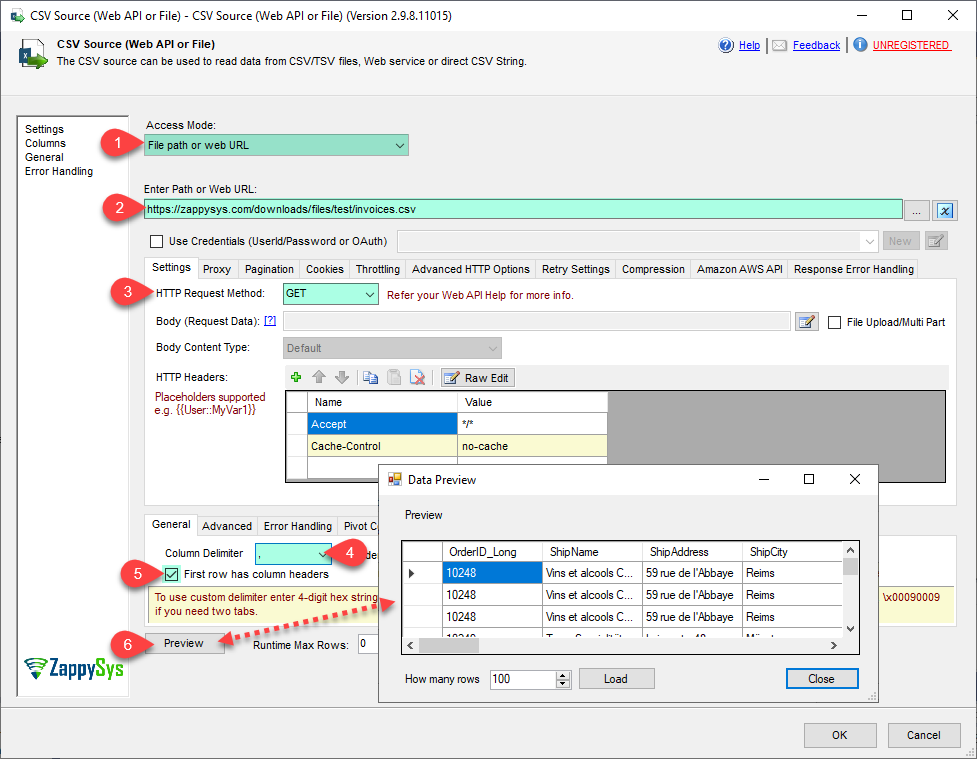Click decrement arrow on How many rows
This screenshot has width=977, height=759.
(x=563, y=684)
